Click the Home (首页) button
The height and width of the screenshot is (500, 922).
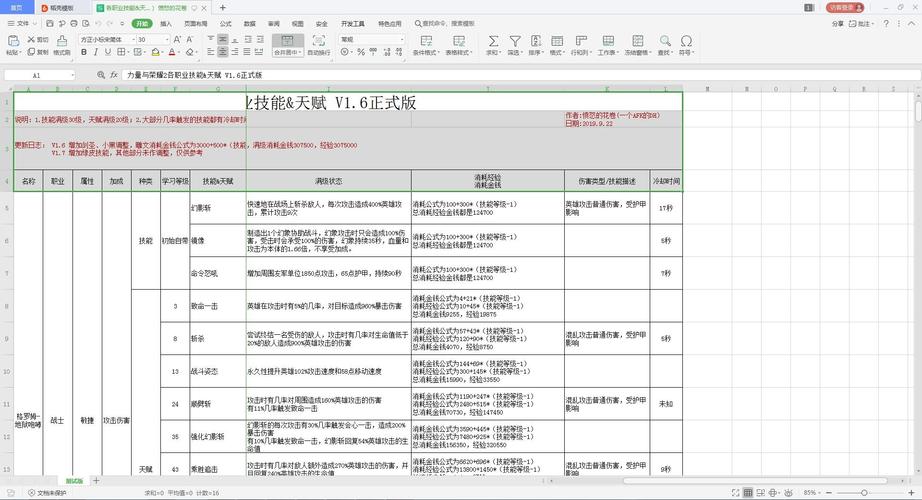tap(16, 8)
